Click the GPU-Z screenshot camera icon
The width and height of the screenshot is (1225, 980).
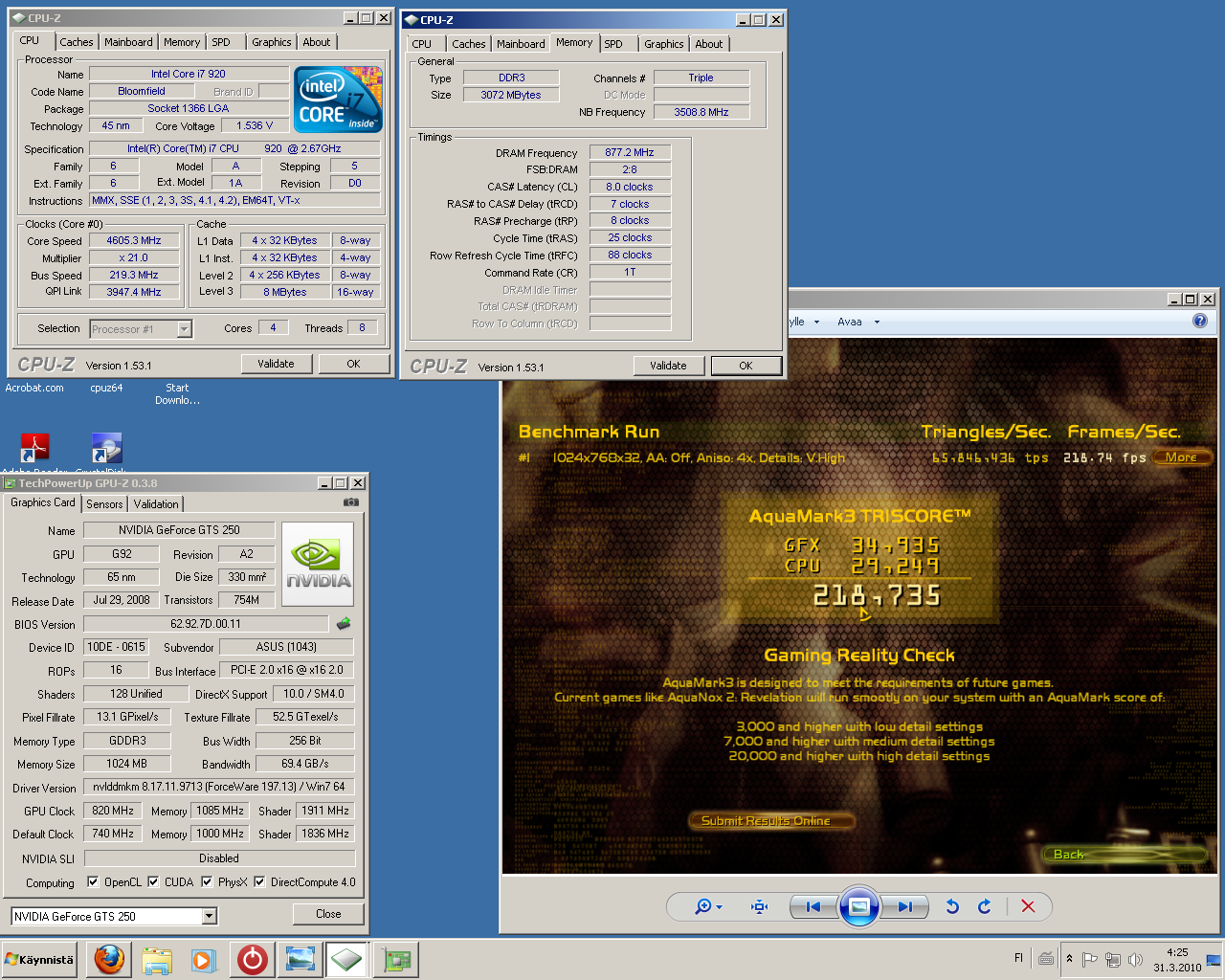click(x=351, y=502)
